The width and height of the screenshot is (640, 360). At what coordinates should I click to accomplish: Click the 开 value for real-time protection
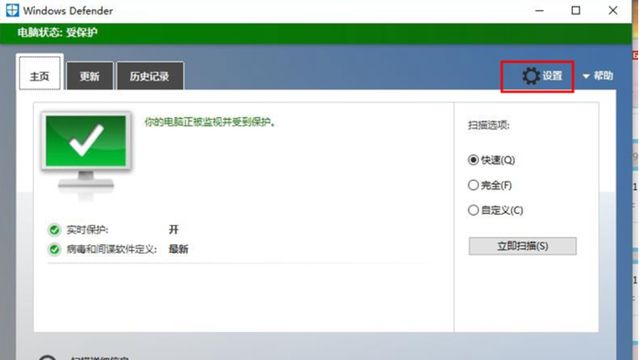(x=173, y=229)
